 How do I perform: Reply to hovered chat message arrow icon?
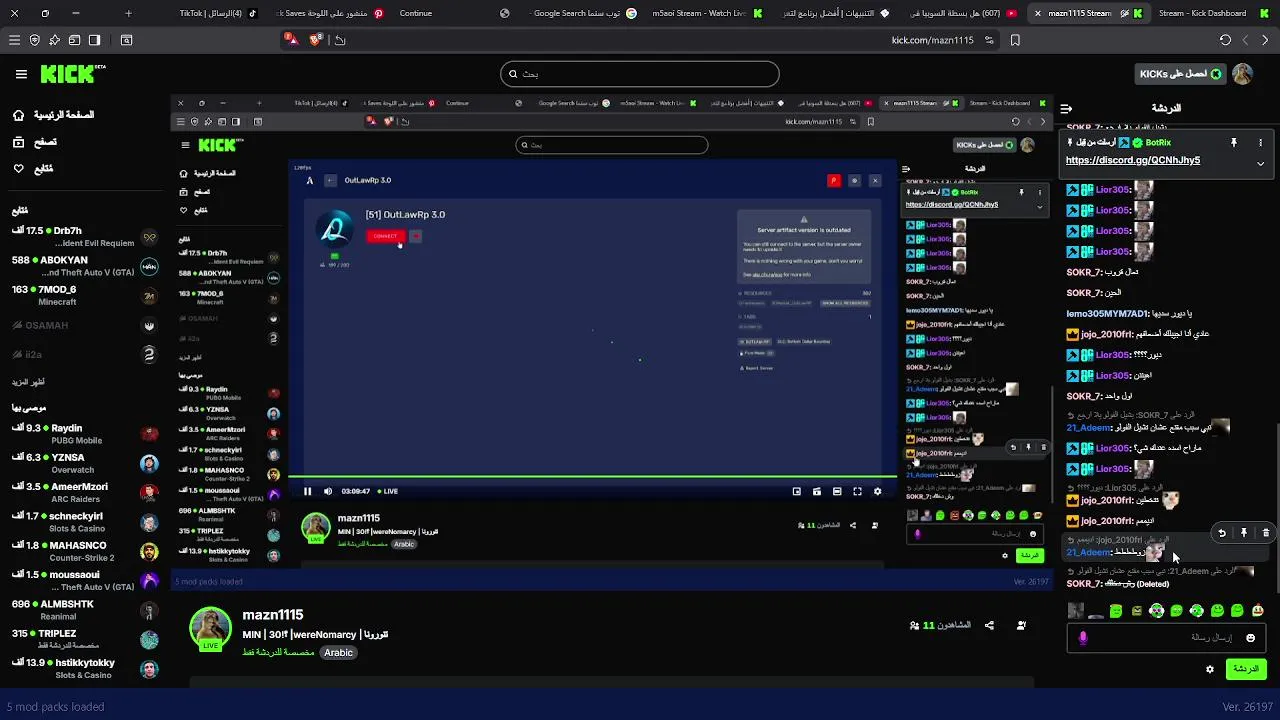[x=1222, y=533]
